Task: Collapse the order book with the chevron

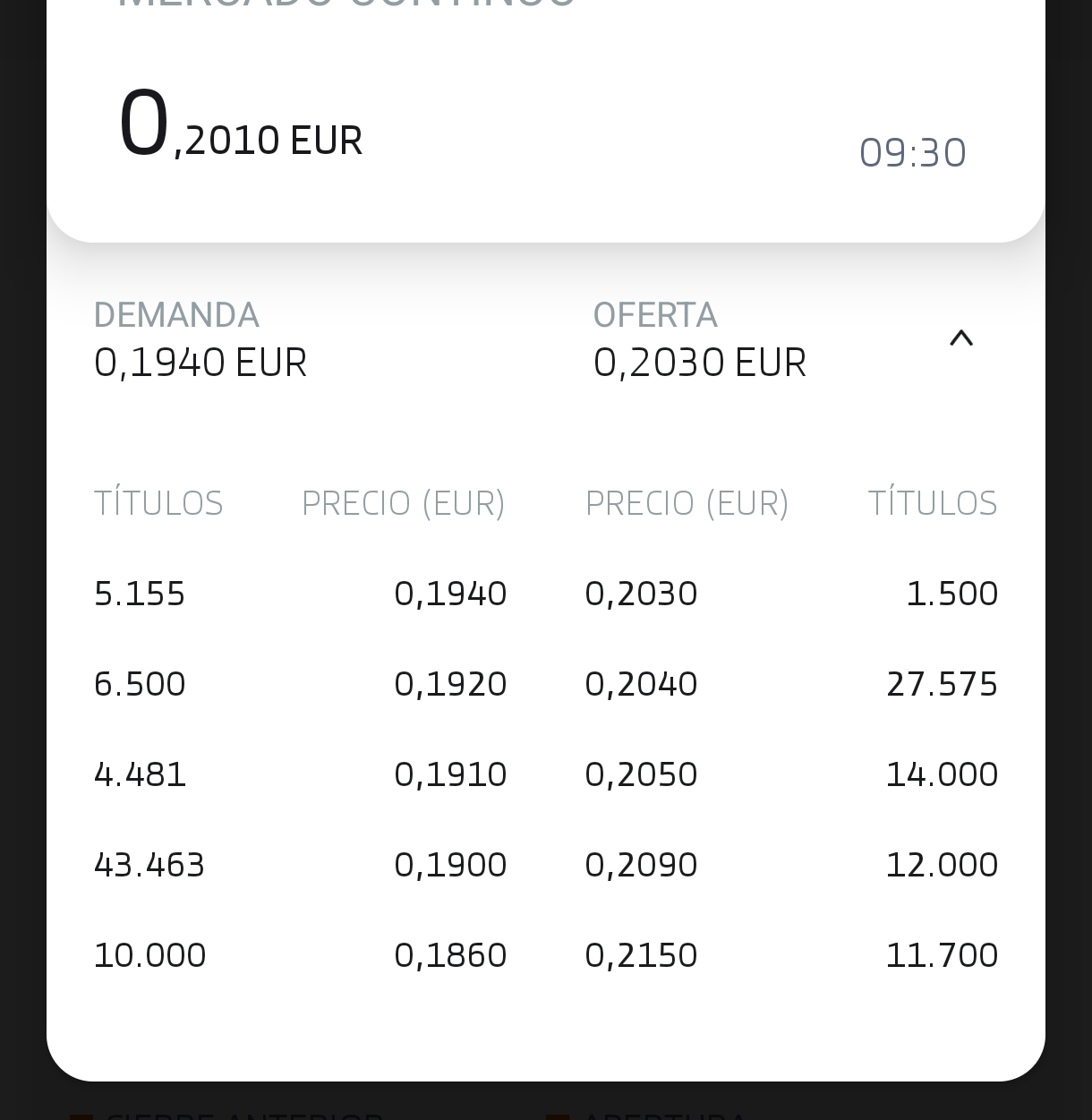Action: pyautogui.click(x=960, y=338)
